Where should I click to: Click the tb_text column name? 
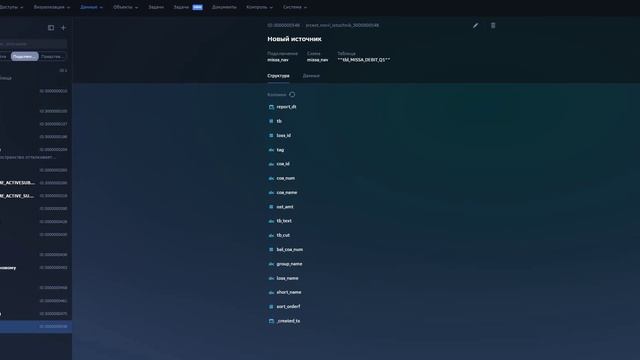(284, 221)
